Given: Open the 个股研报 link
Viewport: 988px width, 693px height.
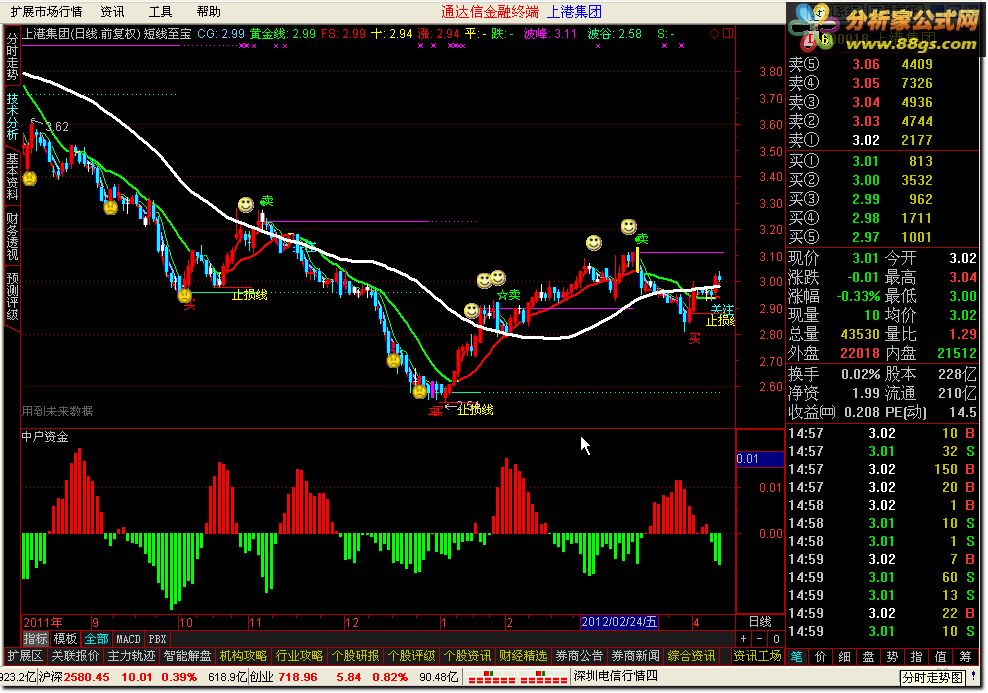Looking at the screenshot, I should (x=355, y=656).
